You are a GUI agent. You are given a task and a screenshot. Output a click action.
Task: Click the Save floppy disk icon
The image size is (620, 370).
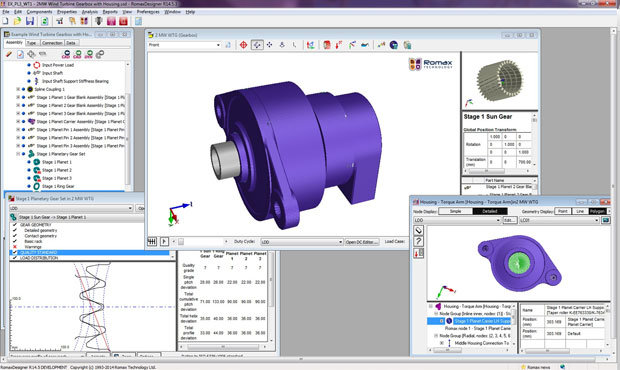click(30, 21)
